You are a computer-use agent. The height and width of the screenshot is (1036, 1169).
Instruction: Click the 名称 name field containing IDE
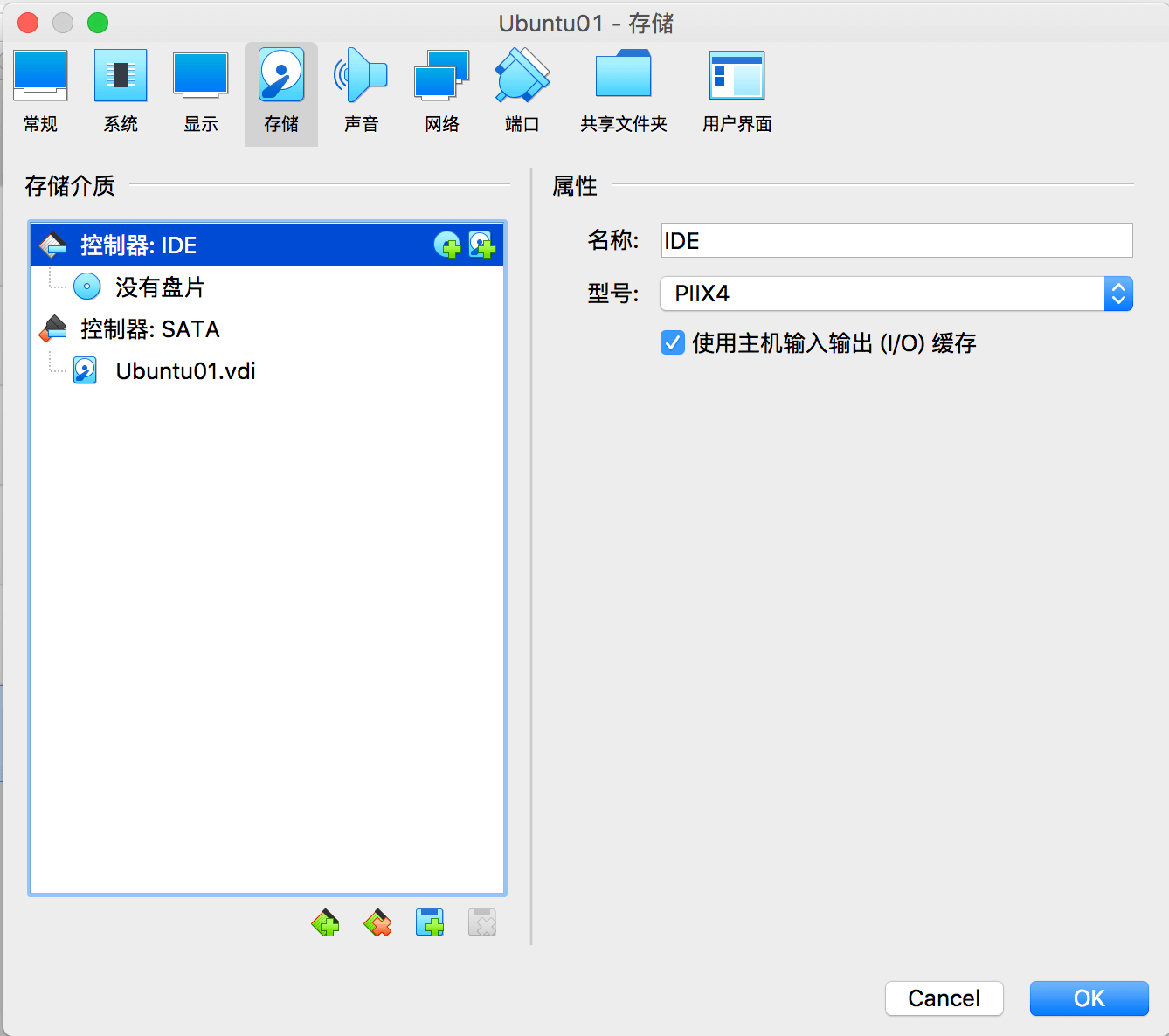(896, 240)
